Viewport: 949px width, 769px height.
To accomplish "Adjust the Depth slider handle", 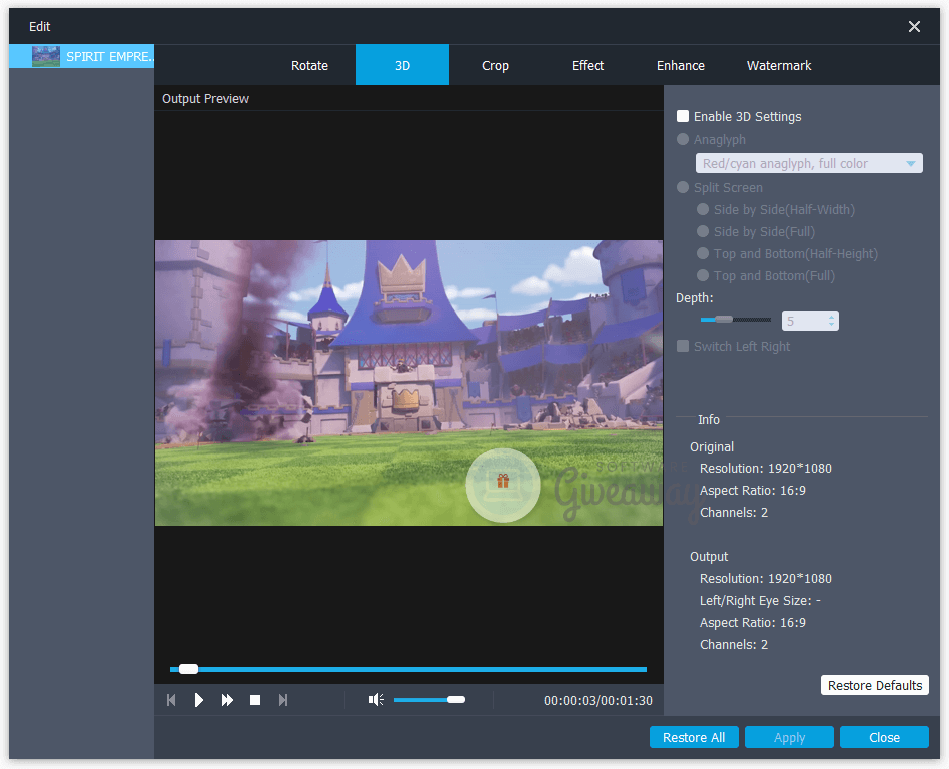I will click(724, 319).
